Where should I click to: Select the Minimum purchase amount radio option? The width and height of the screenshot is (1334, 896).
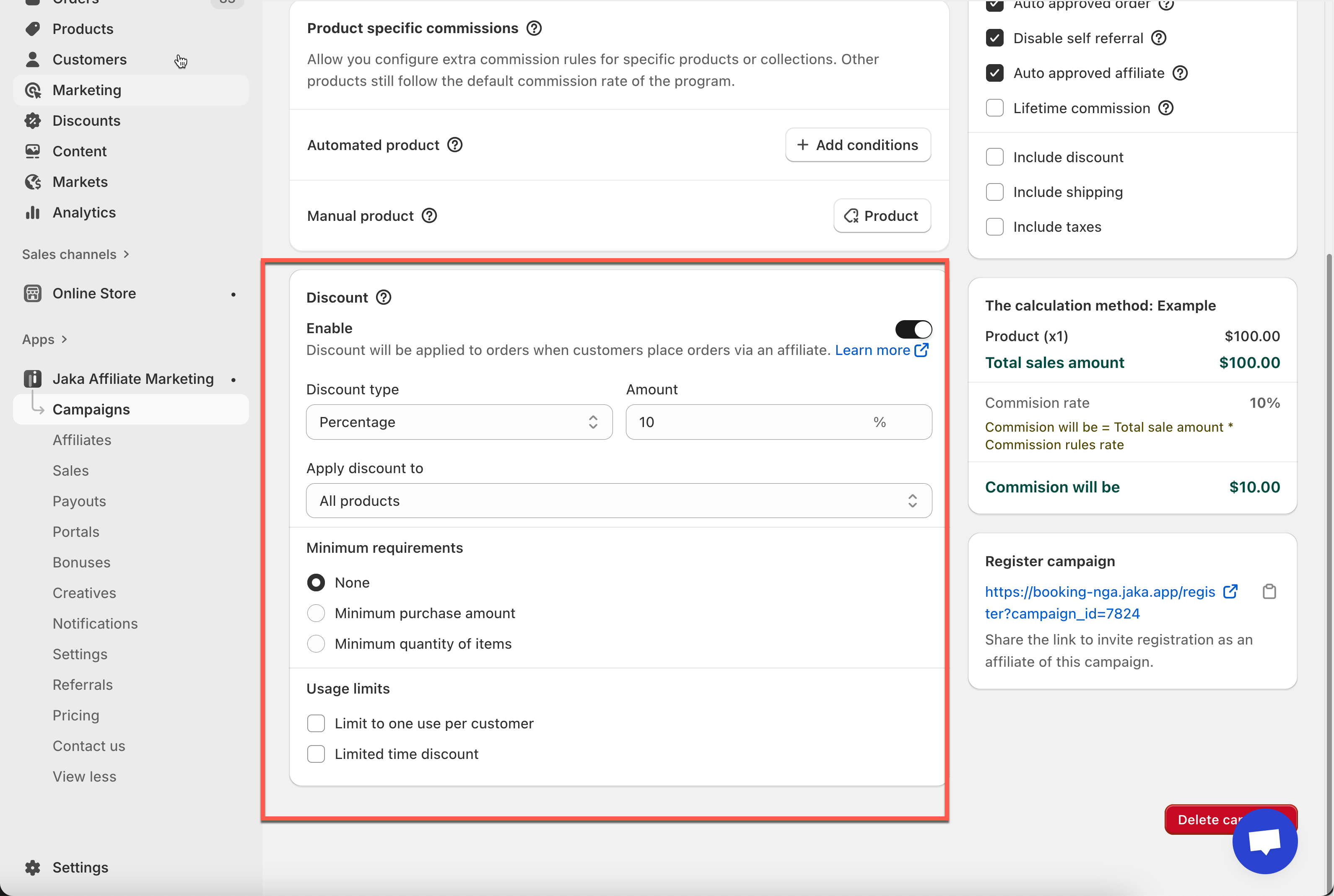[x=316, y=613]
